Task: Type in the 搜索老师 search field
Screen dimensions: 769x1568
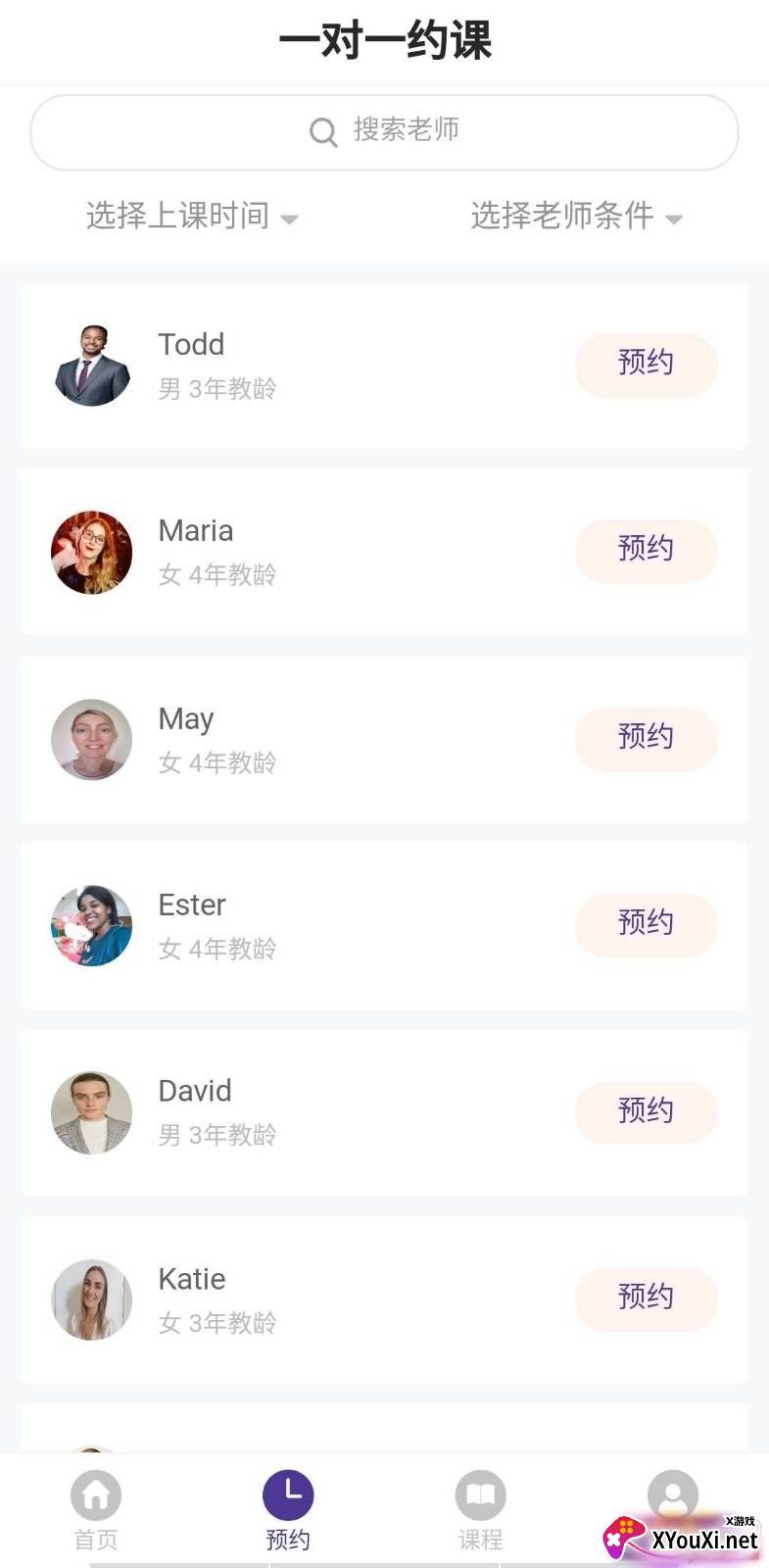Action: [x=406, y=130]
